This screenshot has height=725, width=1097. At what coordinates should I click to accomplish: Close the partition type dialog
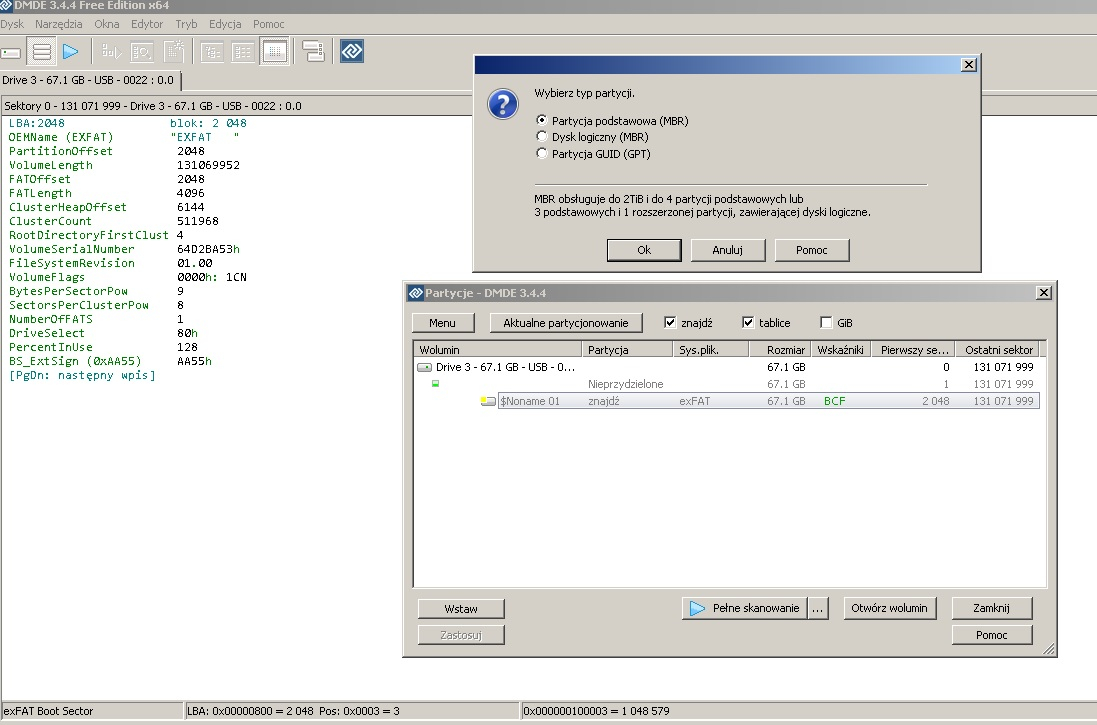click(968, 64)
